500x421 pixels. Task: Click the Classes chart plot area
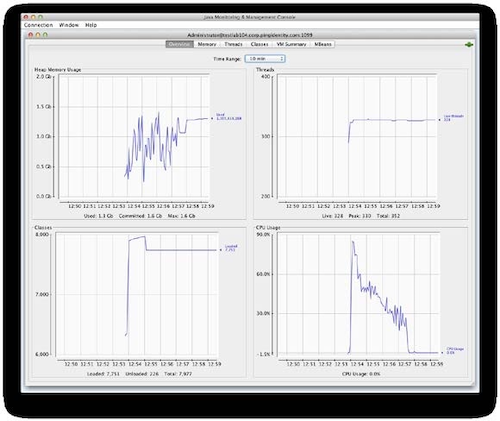click(137, 295)
